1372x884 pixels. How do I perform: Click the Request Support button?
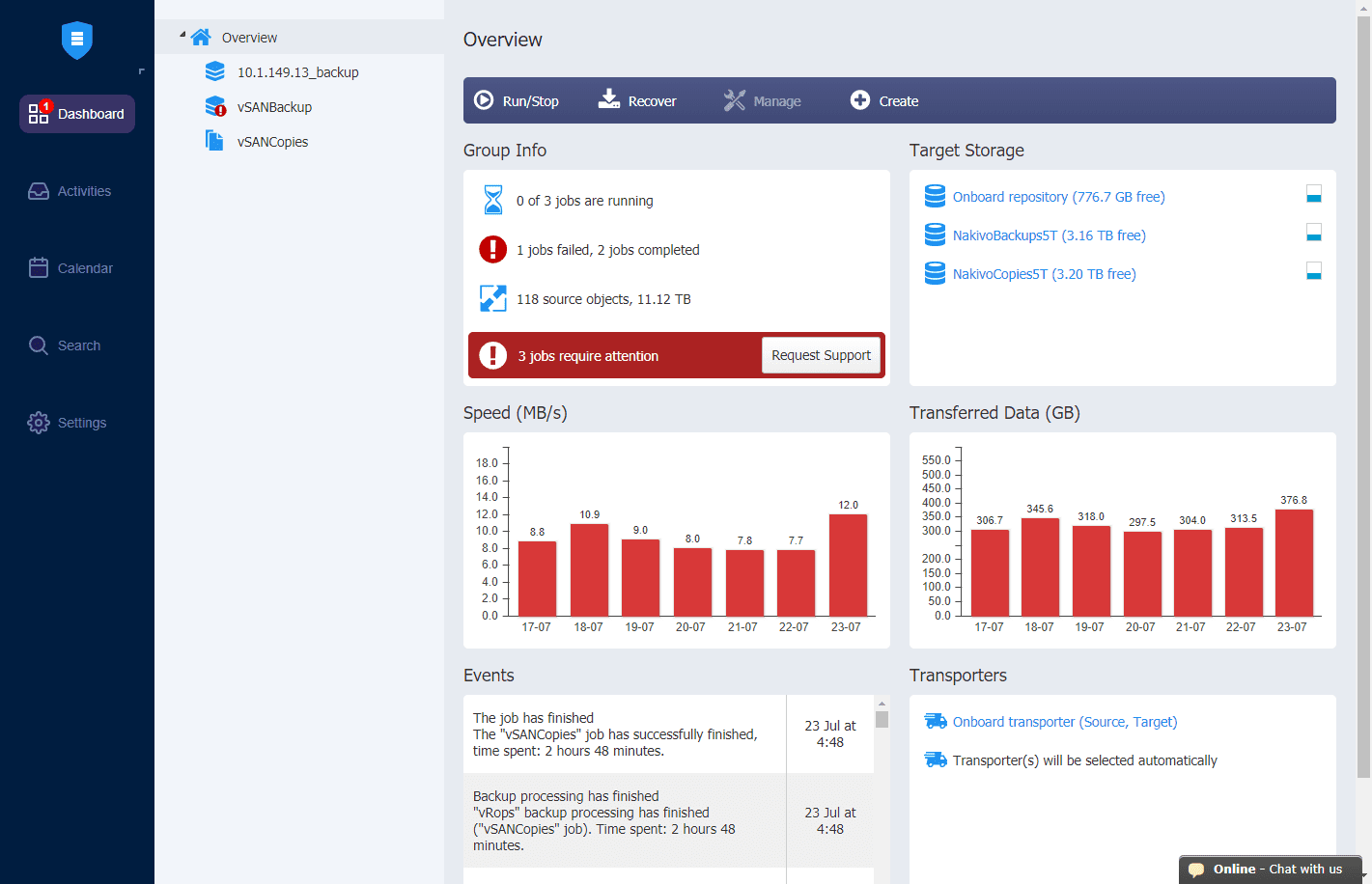pos(821,355)
